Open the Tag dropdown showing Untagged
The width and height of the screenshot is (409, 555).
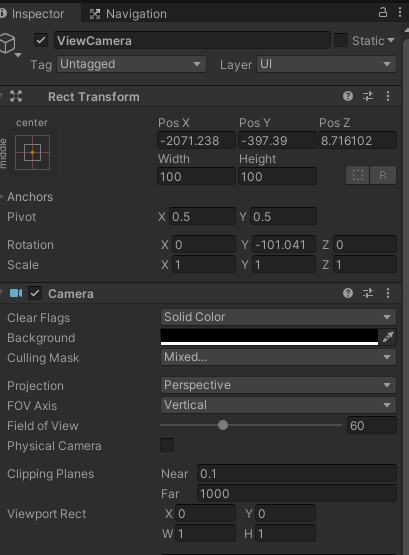coord(131,64)
